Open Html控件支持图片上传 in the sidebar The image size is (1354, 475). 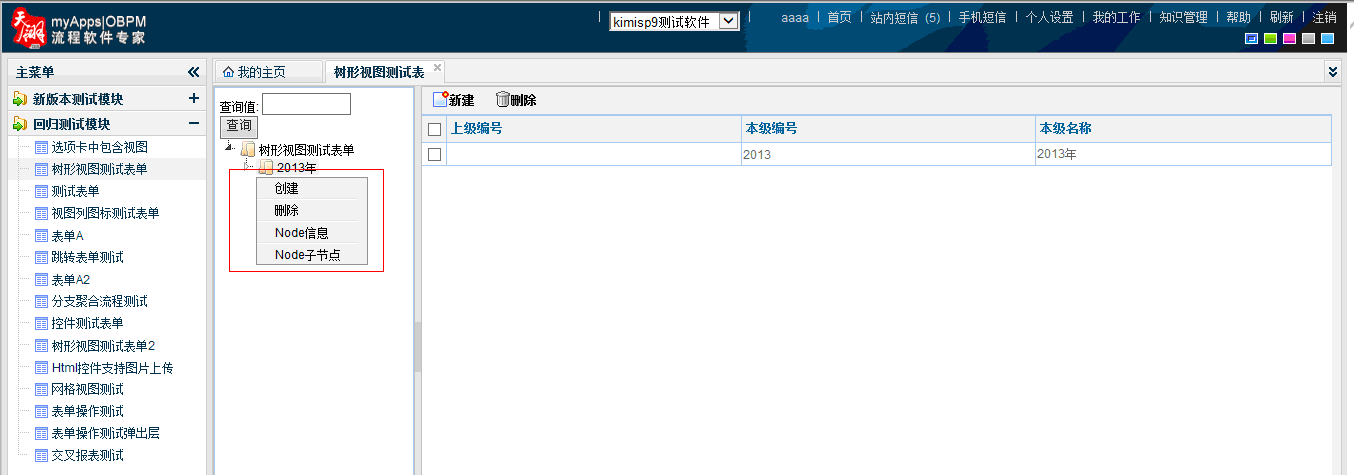tap(112, 367)
